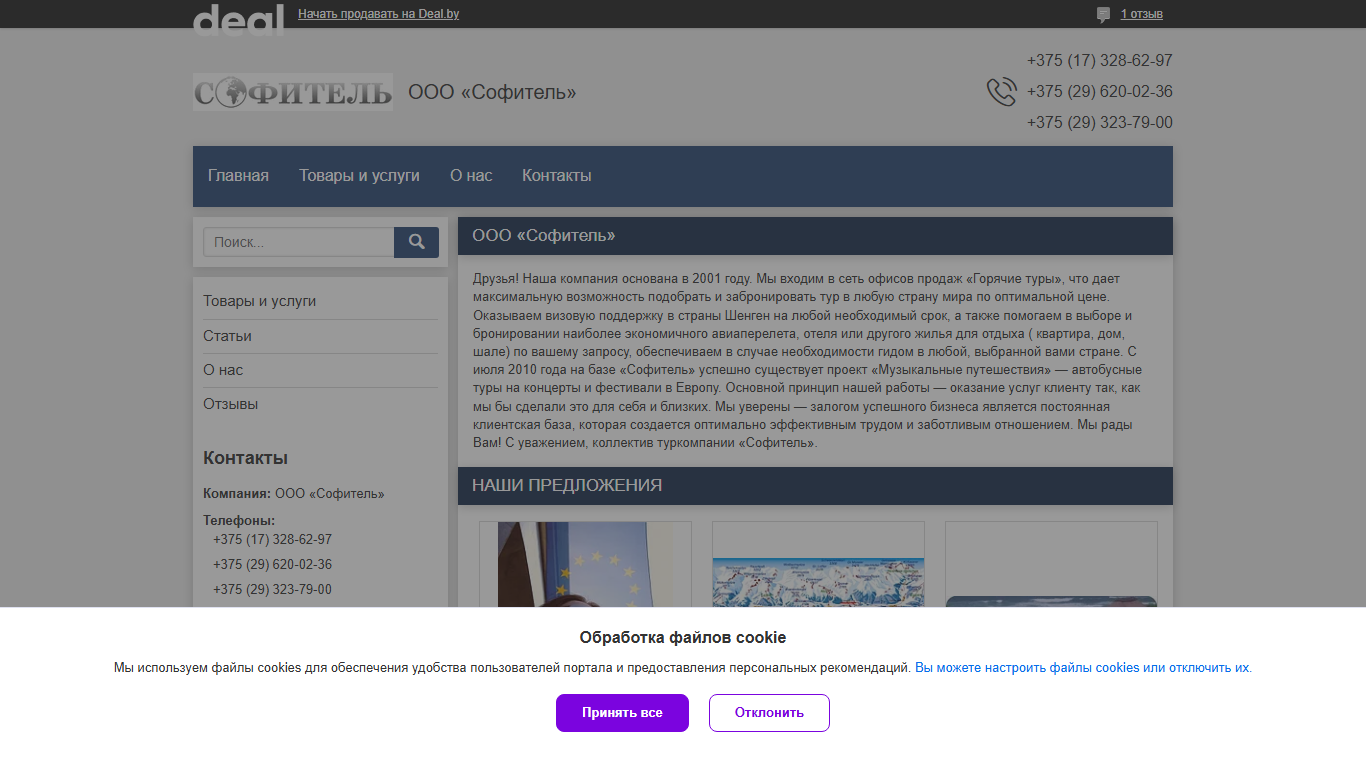Focus the «Поиск...» search field
The image size is (1366, 768).
tap(299, 242)
